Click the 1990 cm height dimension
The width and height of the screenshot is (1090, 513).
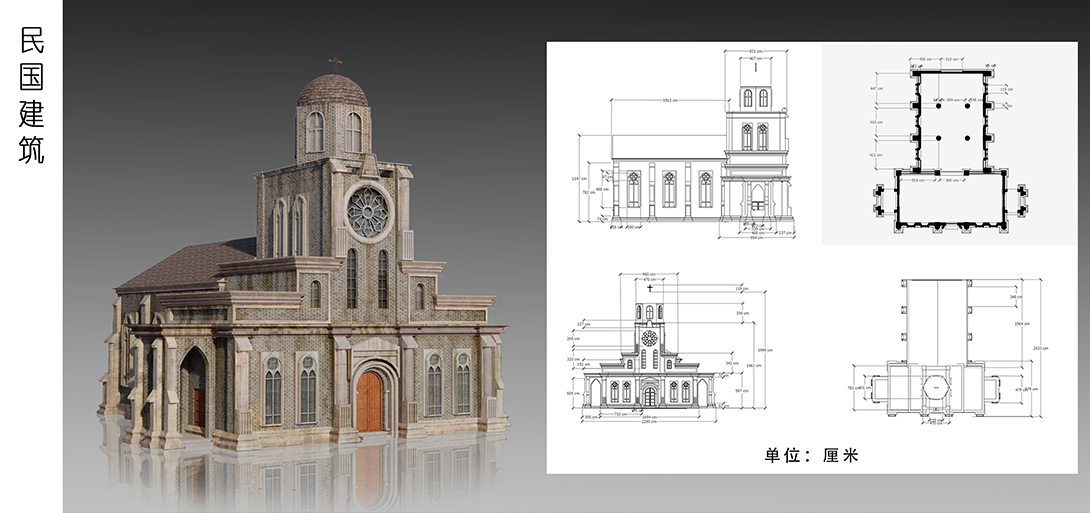(x=767, y=350)
